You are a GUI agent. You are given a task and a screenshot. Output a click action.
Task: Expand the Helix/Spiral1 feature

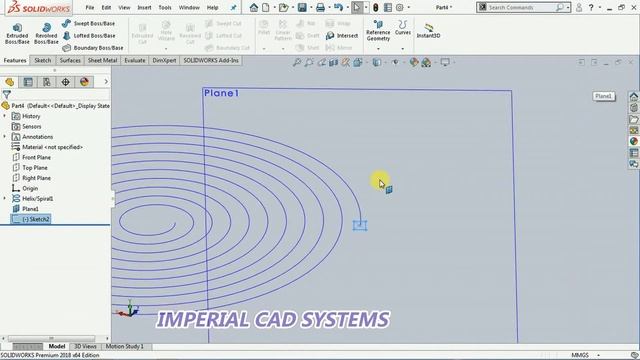4,198
